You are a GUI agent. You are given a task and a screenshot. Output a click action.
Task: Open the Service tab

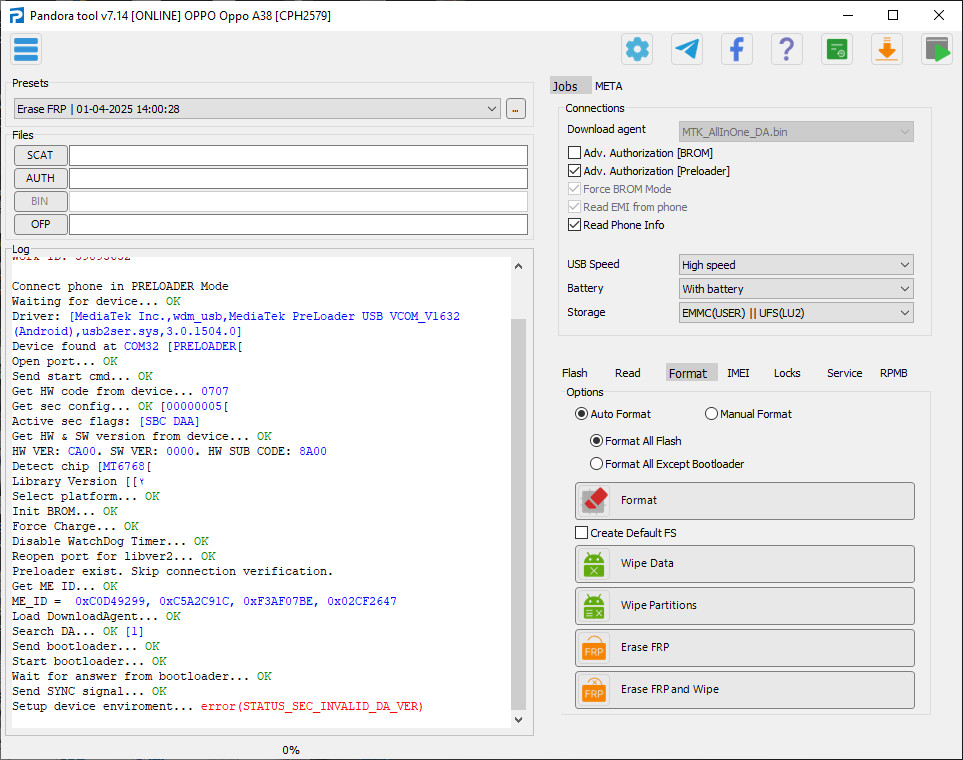pos(844,373)
